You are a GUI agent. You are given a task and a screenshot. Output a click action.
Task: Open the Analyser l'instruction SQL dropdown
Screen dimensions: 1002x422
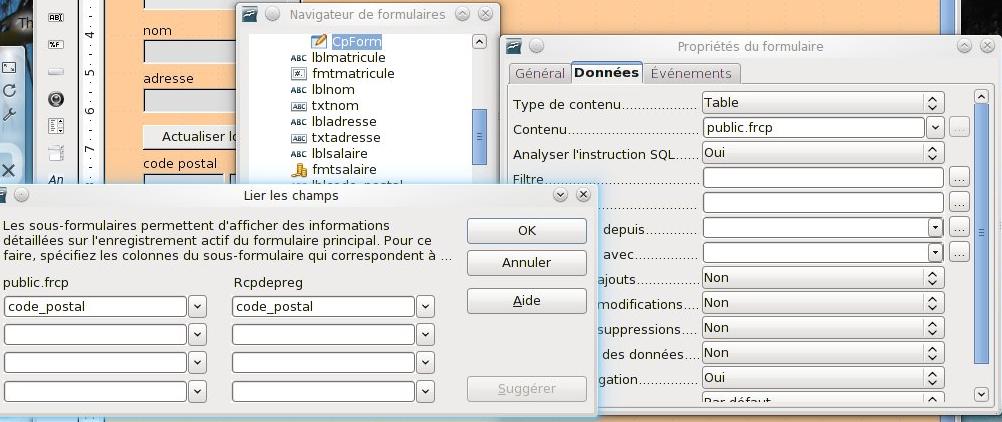tap(823, 153)
